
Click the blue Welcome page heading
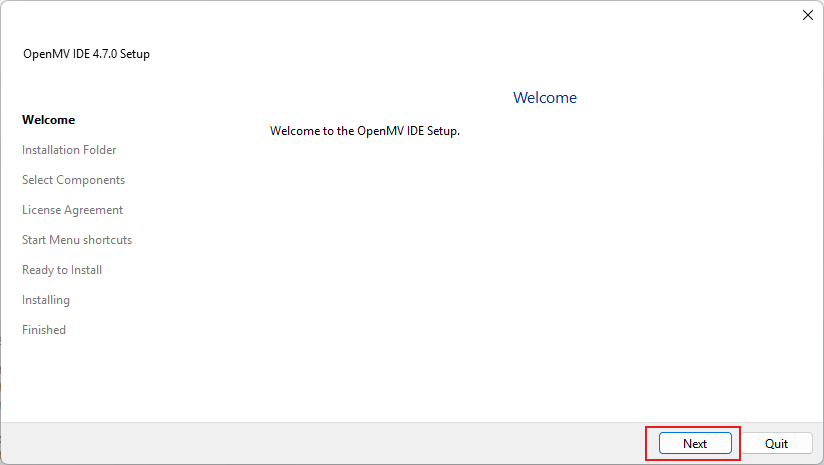(x=544, y=98)
